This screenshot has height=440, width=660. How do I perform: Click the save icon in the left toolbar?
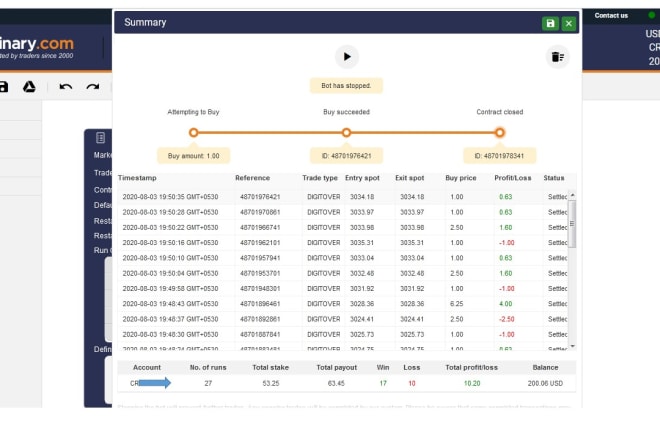tap(3, 87)
